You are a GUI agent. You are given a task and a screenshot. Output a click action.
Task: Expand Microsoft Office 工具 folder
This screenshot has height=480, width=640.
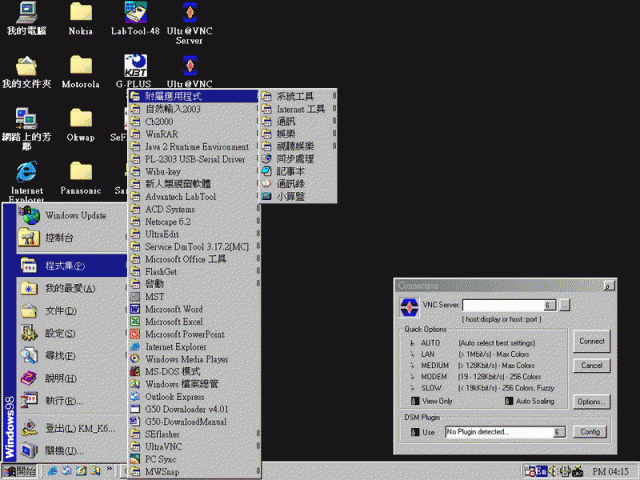point(194,259)
